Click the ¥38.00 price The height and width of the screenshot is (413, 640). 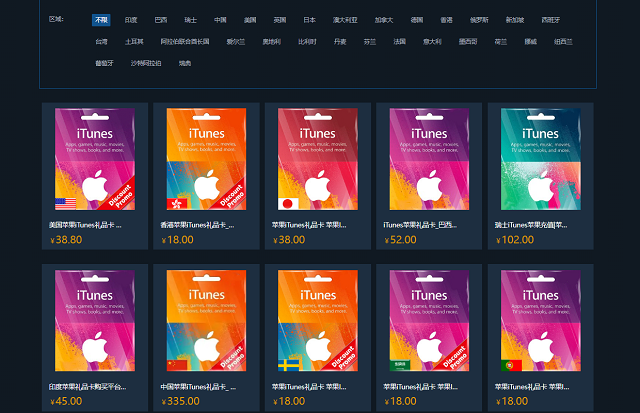[289, 240]
